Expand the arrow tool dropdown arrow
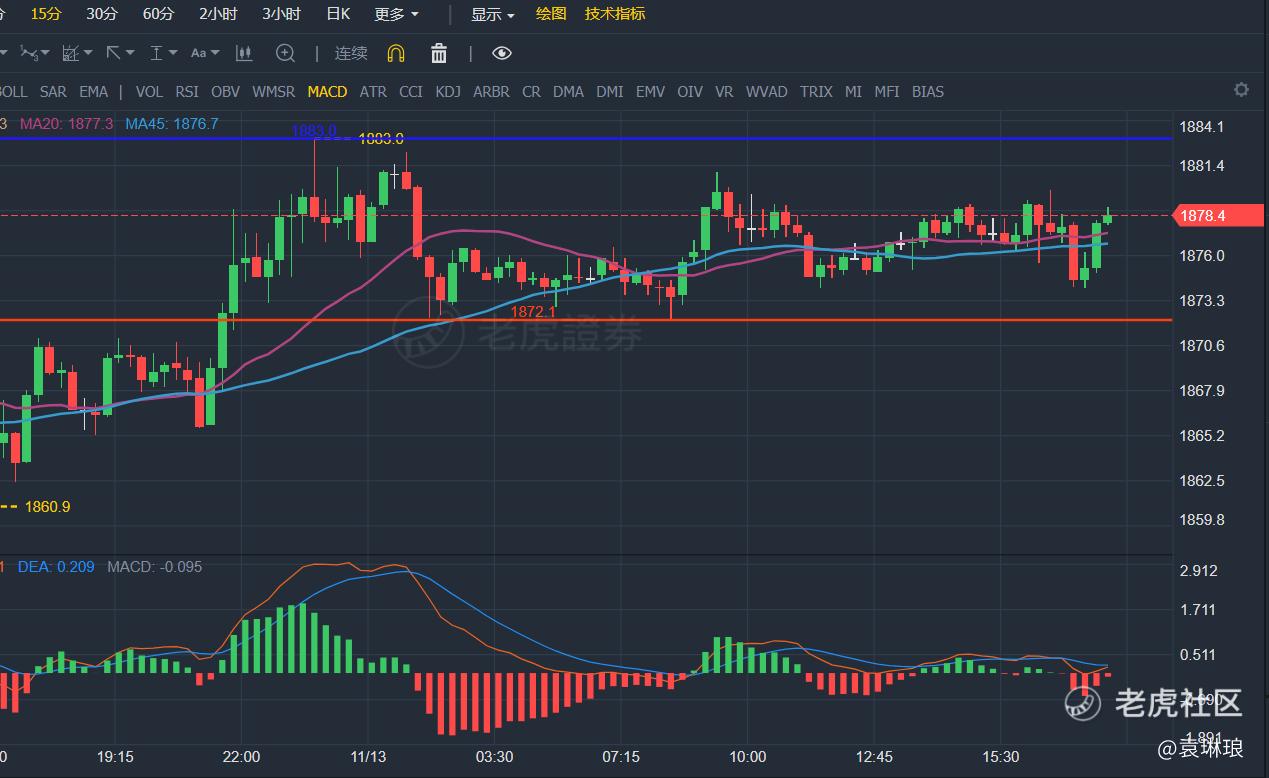Screen dimensions: 1269x778 pos(130,53)
